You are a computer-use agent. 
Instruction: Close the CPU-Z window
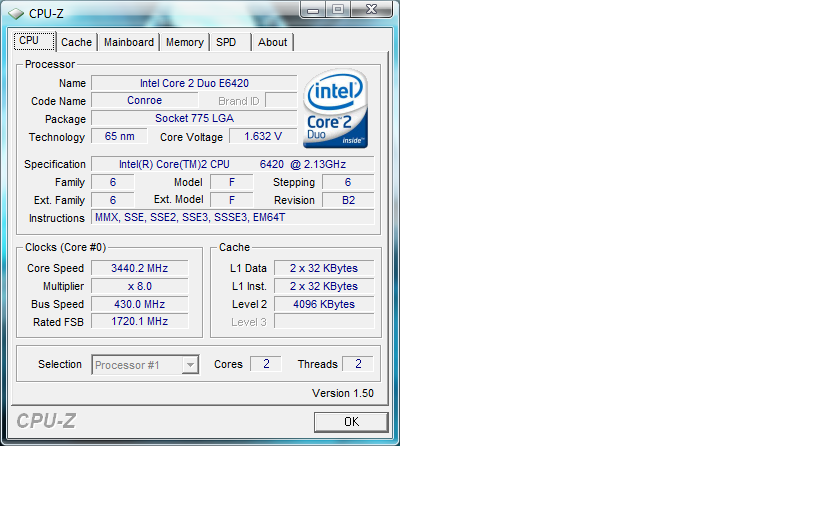[371, 10]
